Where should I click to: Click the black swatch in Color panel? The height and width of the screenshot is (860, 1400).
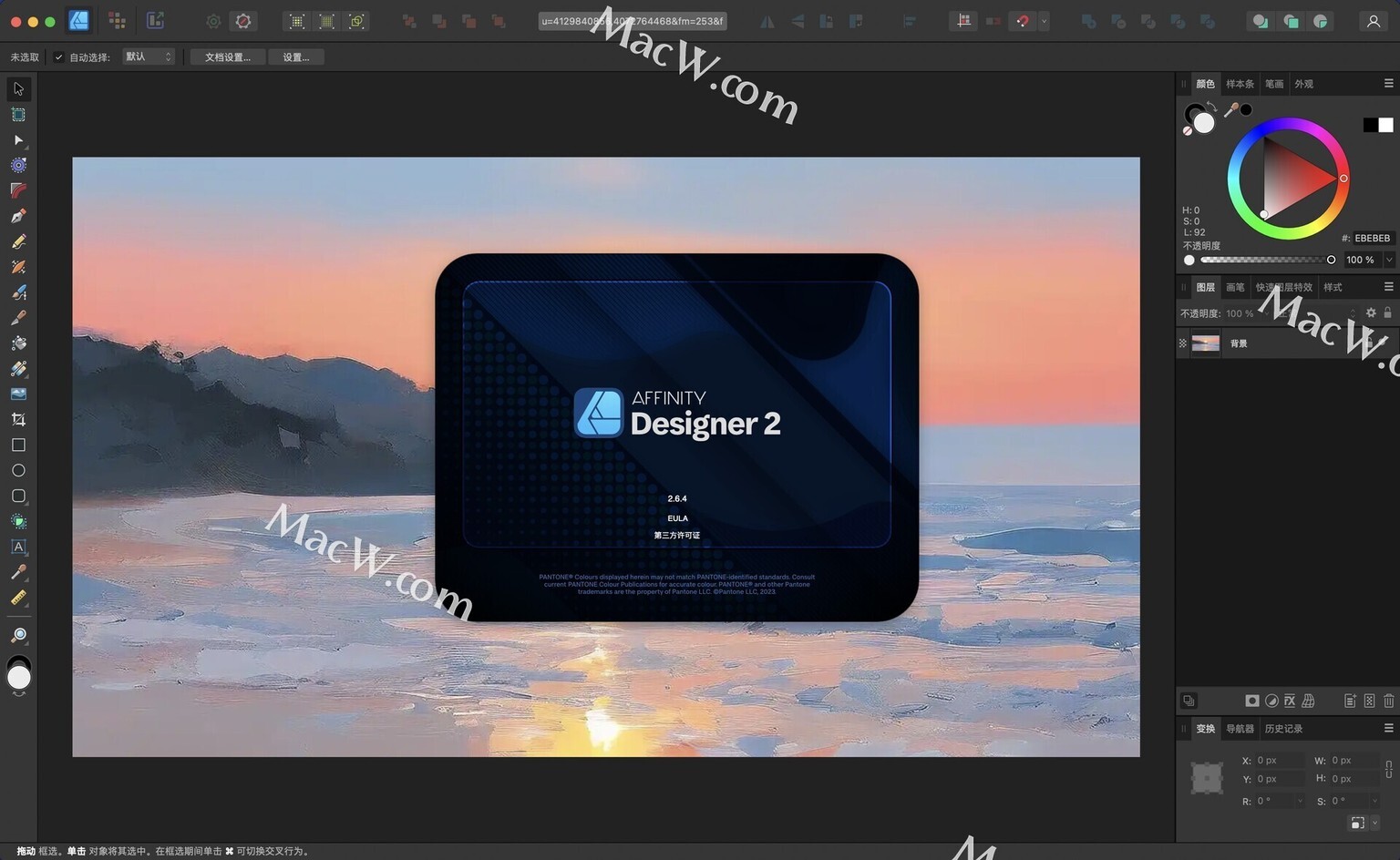point(1370,125)
